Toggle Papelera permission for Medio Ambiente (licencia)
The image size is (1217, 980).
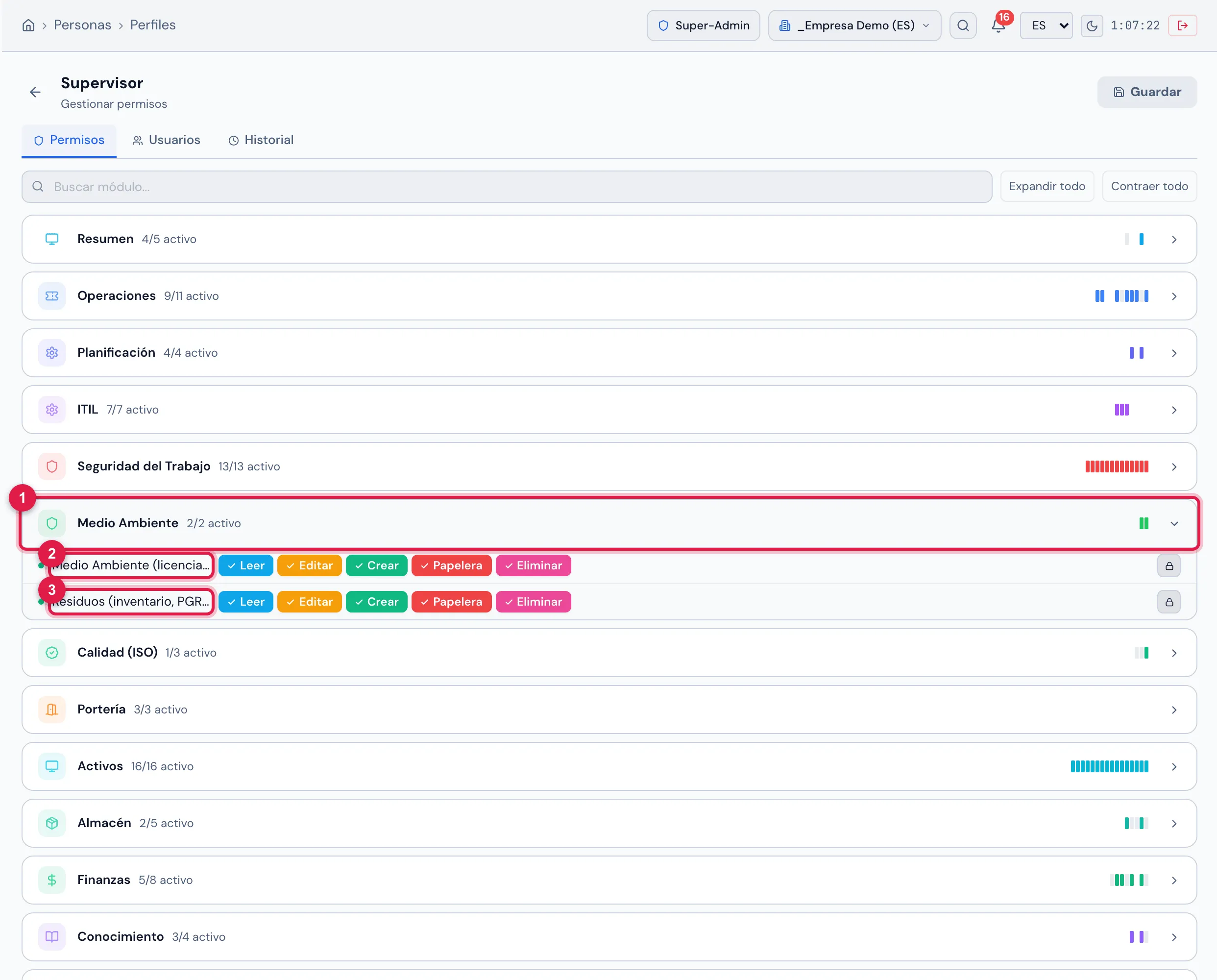(452, 565)
